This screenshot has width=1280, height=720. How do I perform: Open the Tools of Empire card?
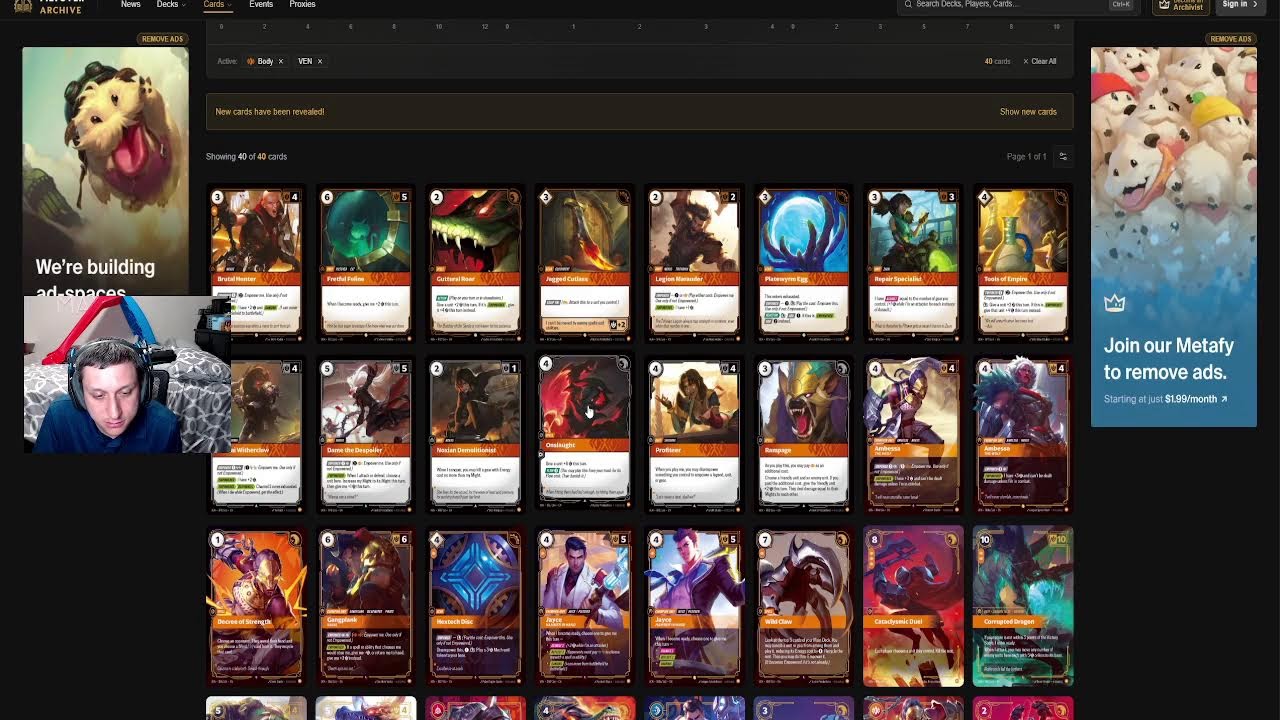[x=1022, y=265]
